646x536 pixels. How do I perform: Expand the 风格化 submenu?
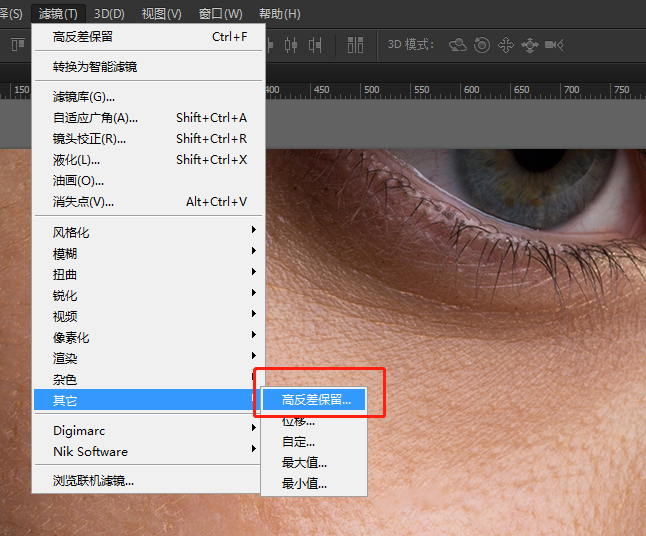[x=148, y=232]
